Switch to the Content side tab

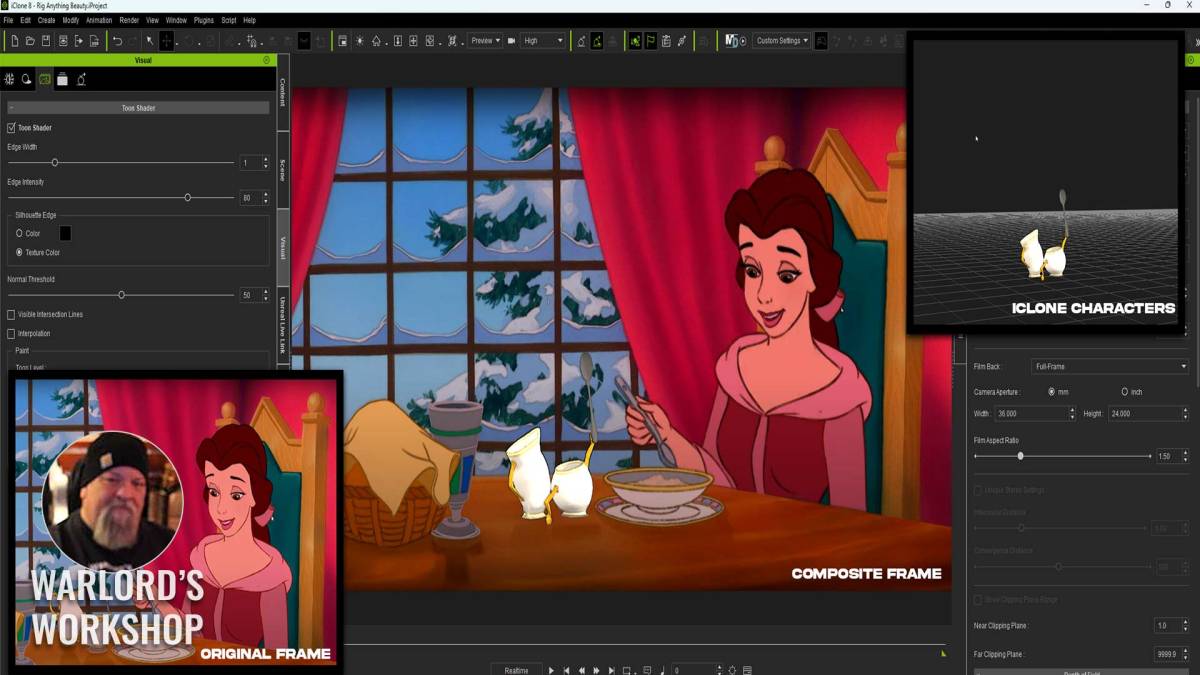[x=283, y=92]
